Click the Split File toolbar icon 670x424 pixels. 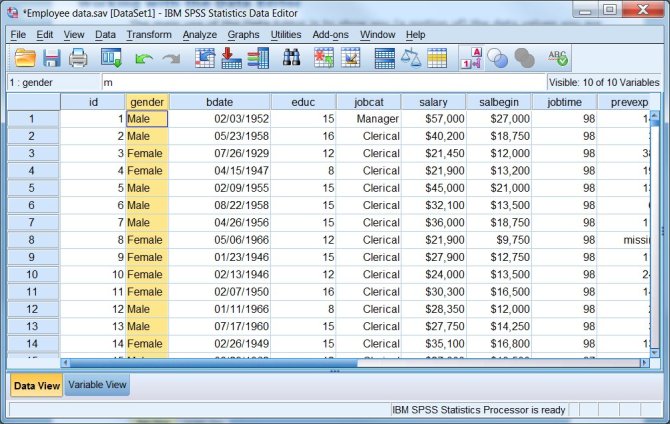click(x=385, y=58)
